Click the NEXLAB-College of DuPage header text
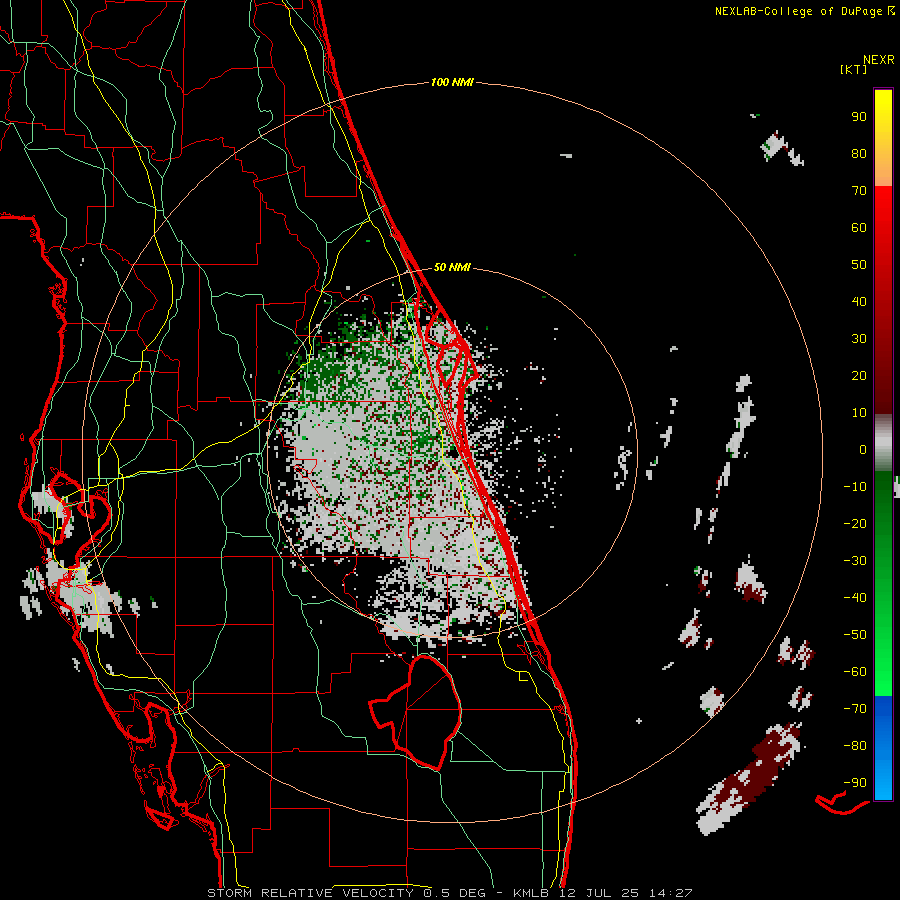This screenshot has width=900, height=900. [798, 11]
